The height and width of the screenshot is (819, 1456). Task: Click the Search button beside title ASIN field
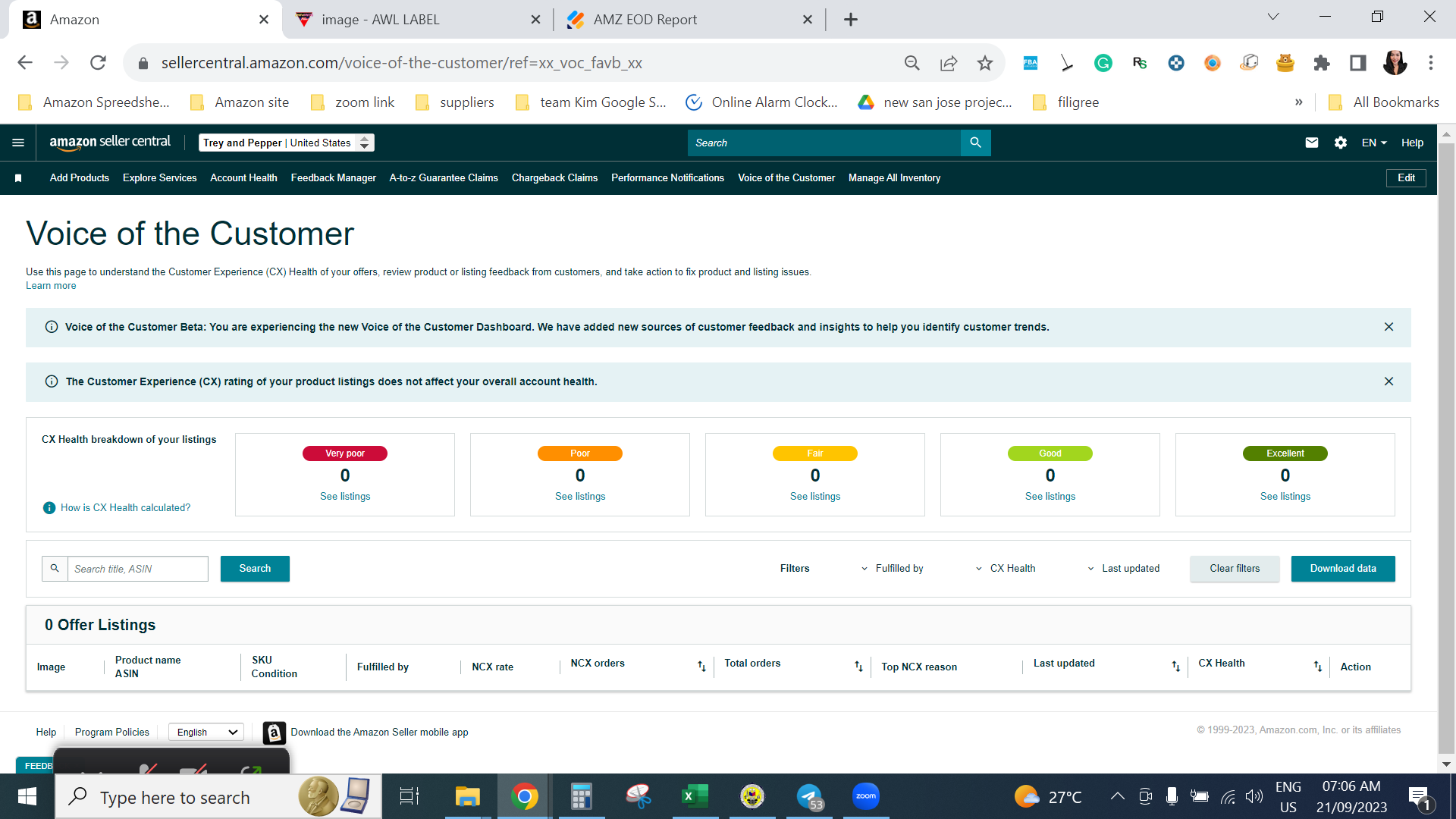pos(255,569)
